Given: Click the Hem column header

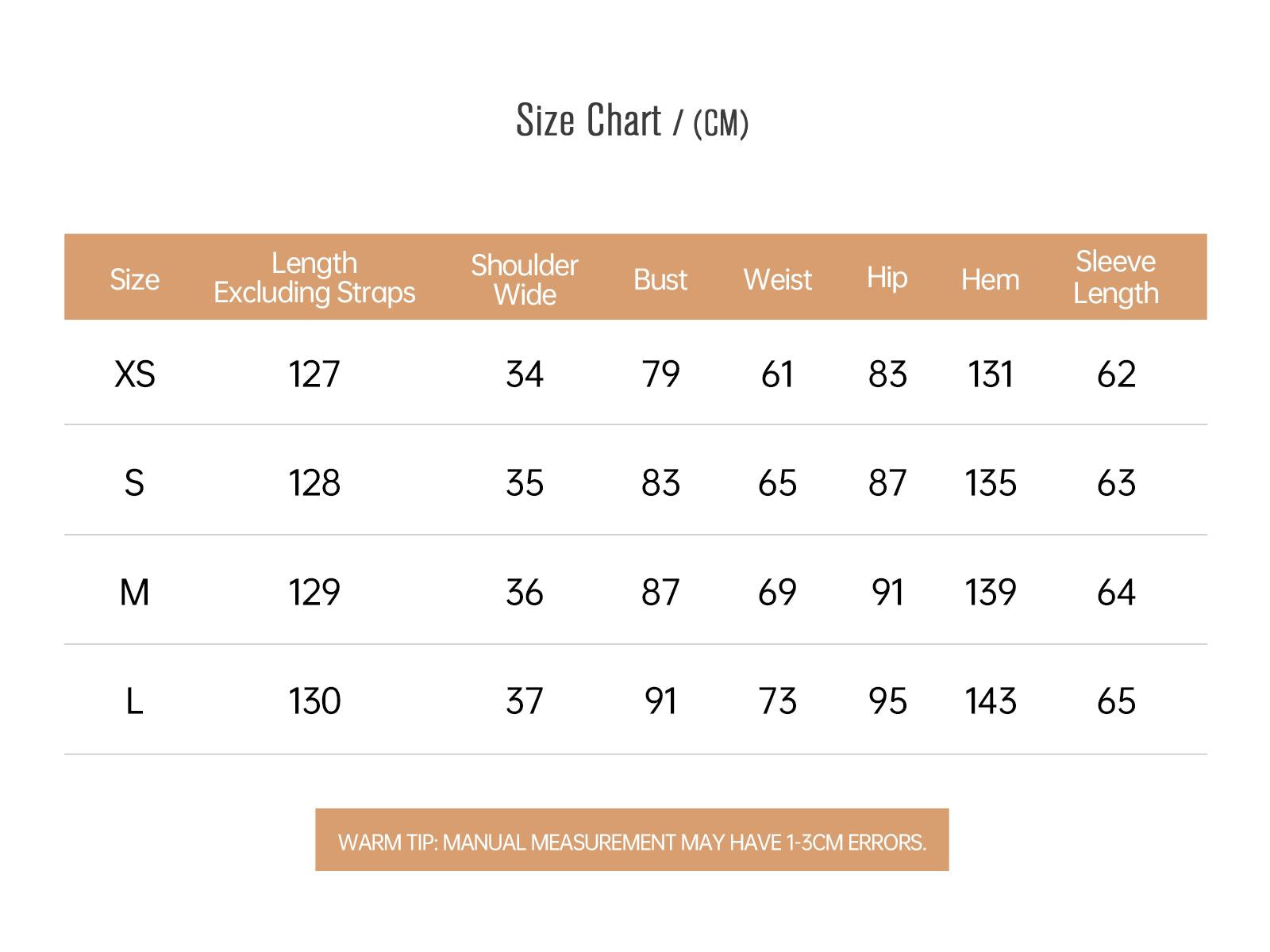Looking at the screenshot, I should (x=990, y=279).
